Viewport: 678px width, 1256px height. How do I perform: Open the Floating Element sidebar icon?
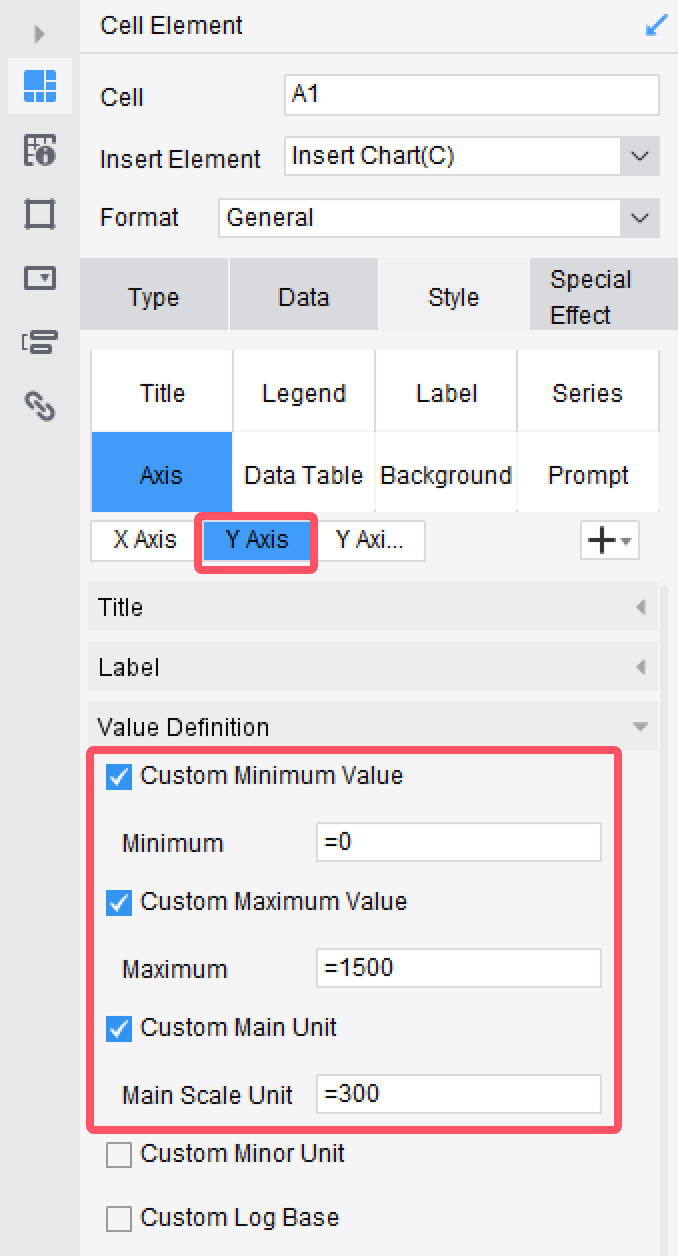pyautogui.click(x=40, y=215)
